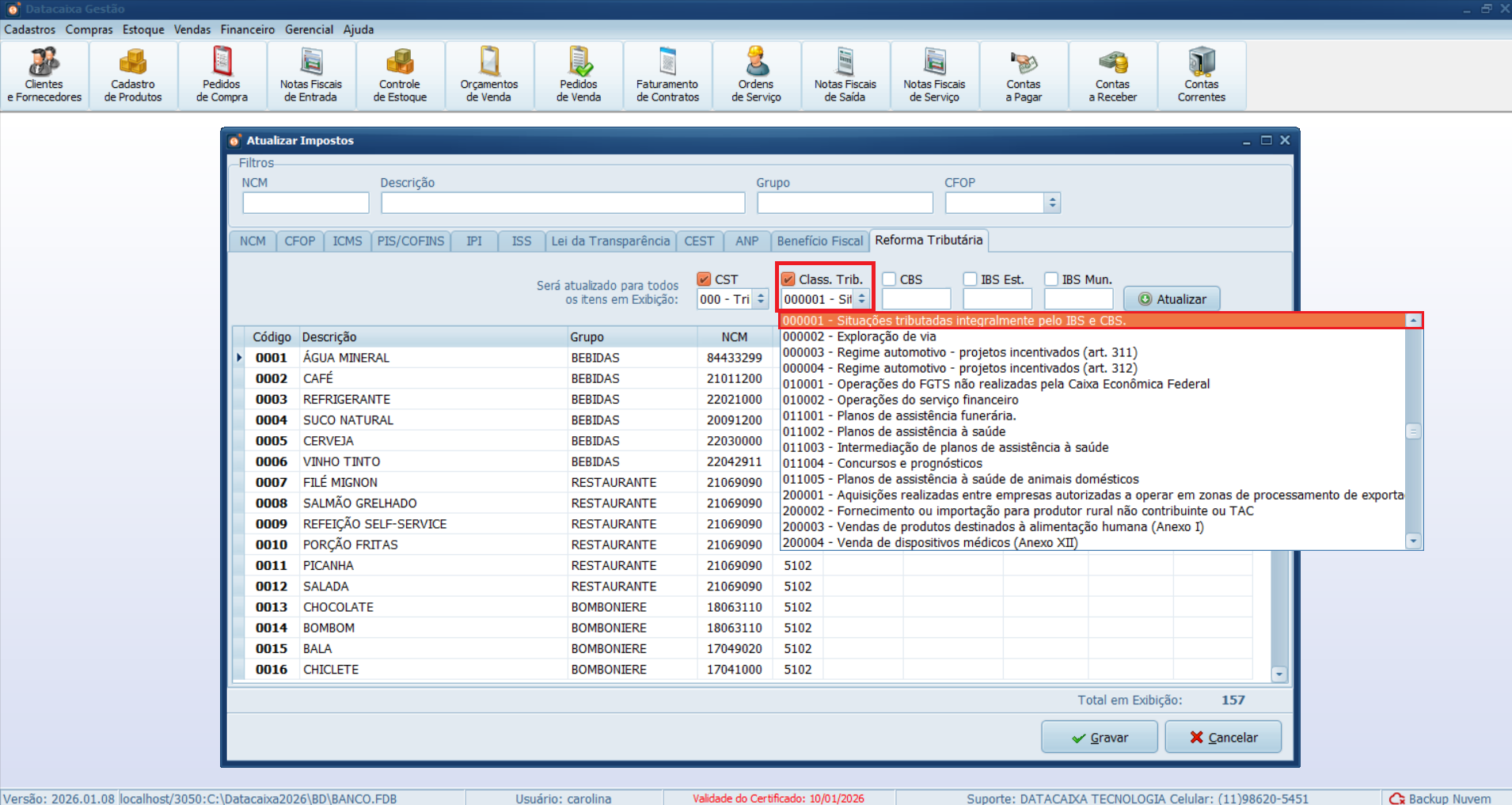The image size is (1512, 805).
Task: Open Clientes e Fornecedores toolbar icon
Action: point(44,76)
